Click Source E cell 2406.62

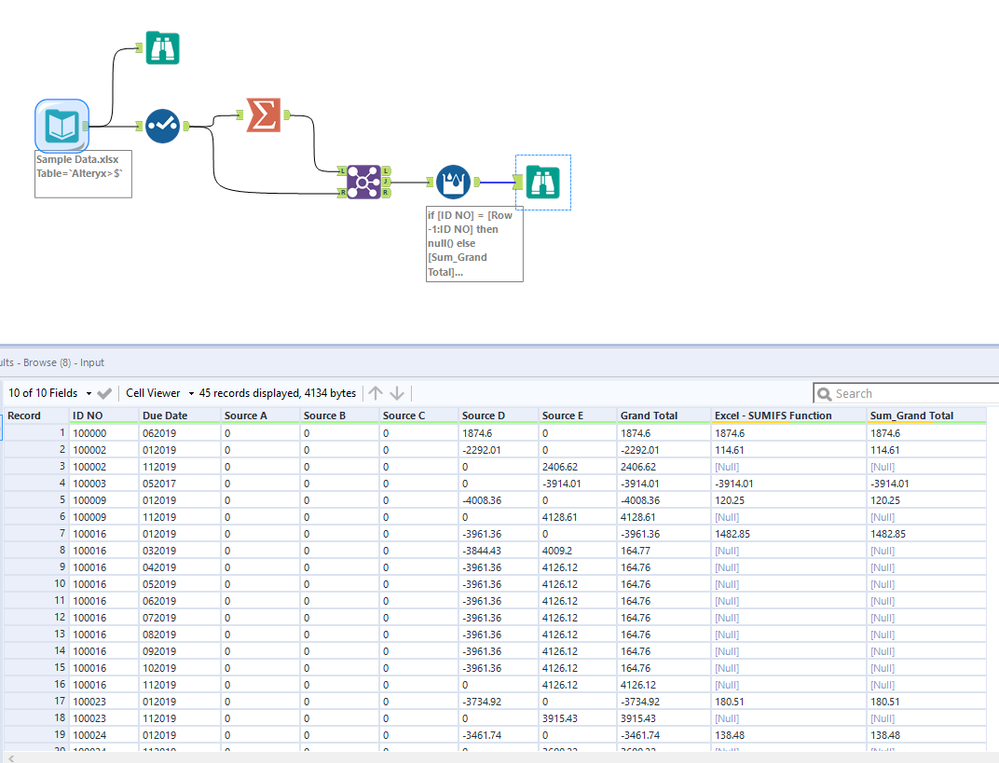coord(577,467)
